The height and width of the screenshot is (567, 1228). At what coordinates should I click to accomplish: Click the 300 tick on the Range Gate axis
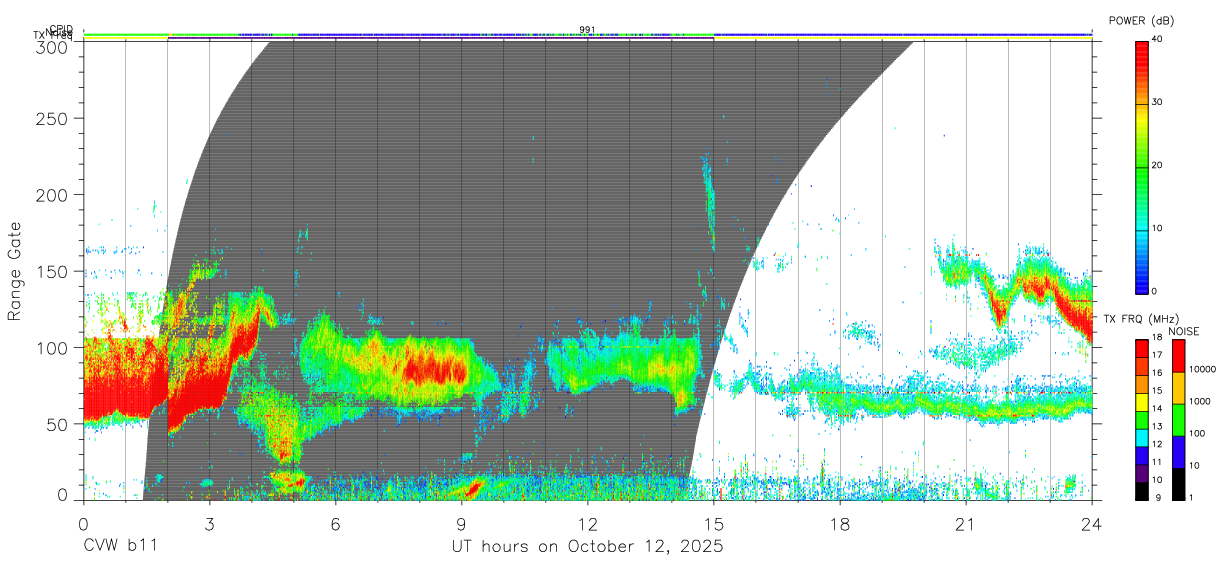(54, 48)
